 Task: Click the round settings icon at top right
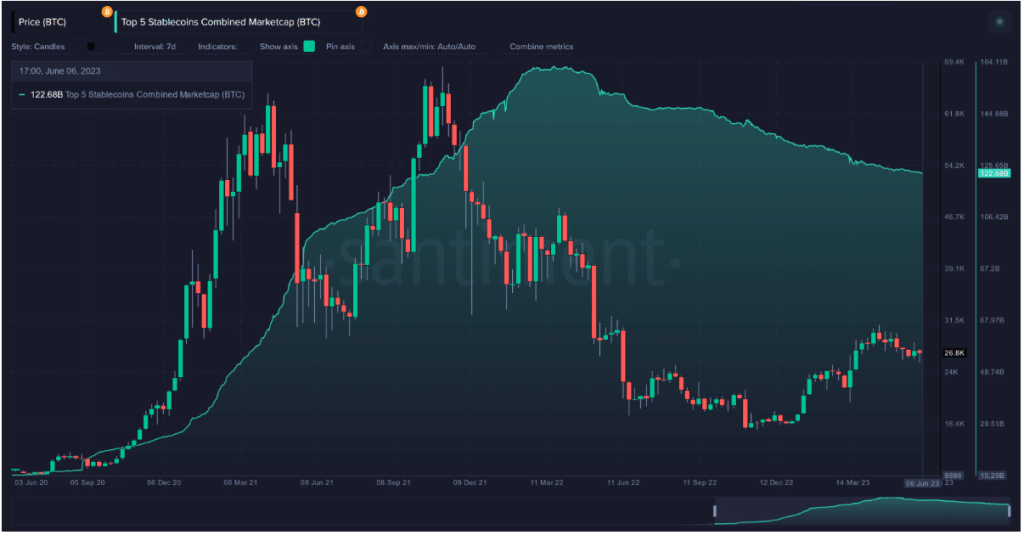point(999,22)
